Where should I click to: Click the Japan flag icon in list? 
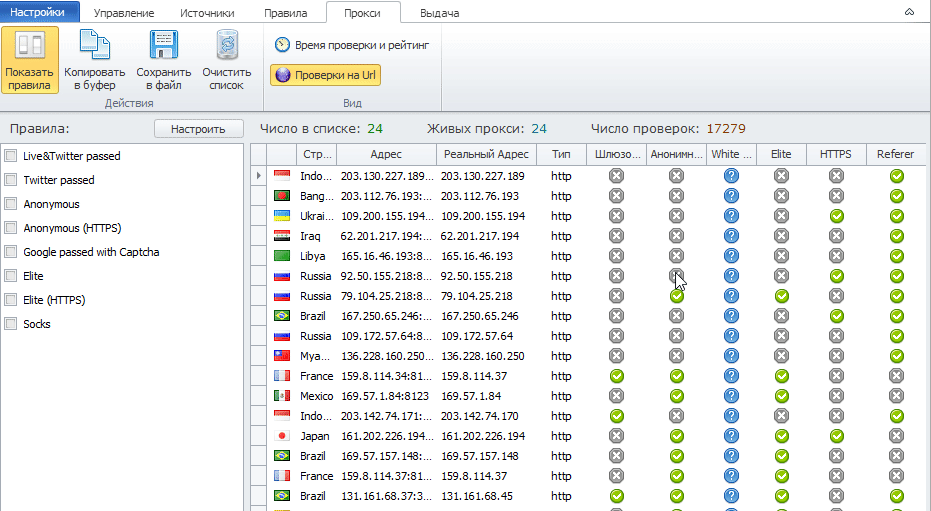pyautogui.click(x=282, y=436)
